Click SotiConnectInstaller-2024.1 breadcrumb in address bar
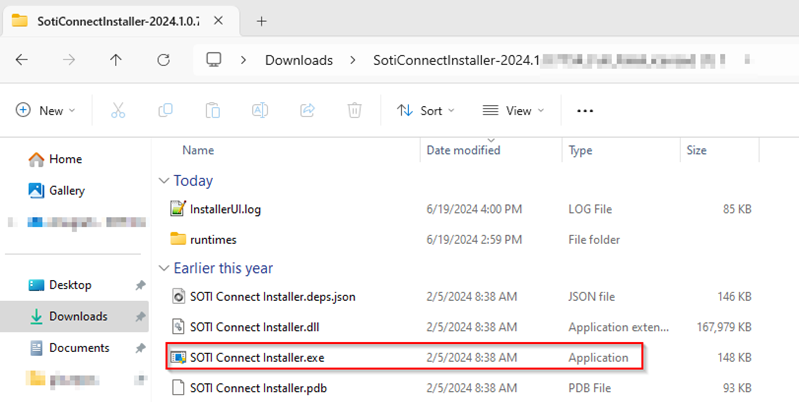The width and height of the screenshot is (799, 402). click(x=456, y=60)
